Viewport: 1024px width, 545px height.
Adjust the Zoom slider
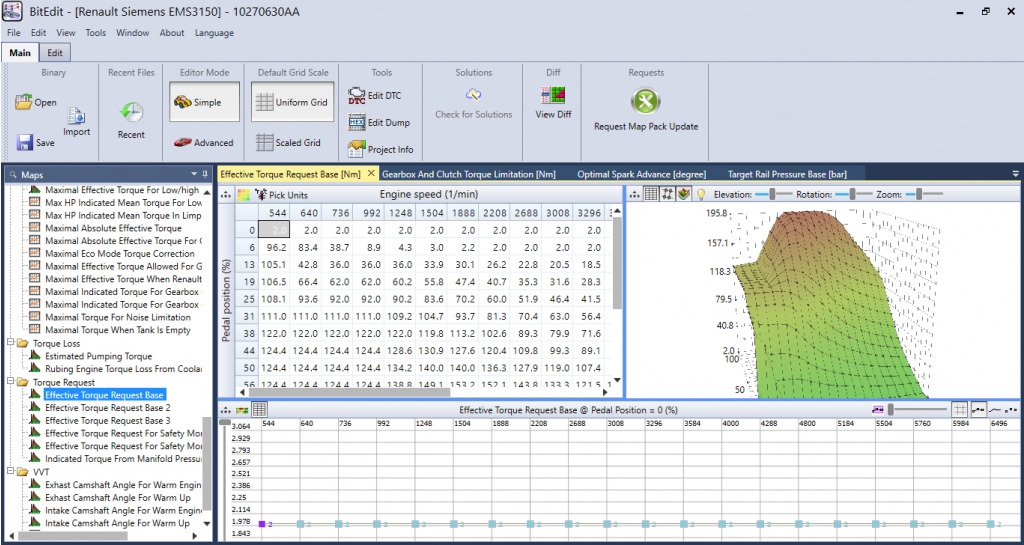pos(923,195)
